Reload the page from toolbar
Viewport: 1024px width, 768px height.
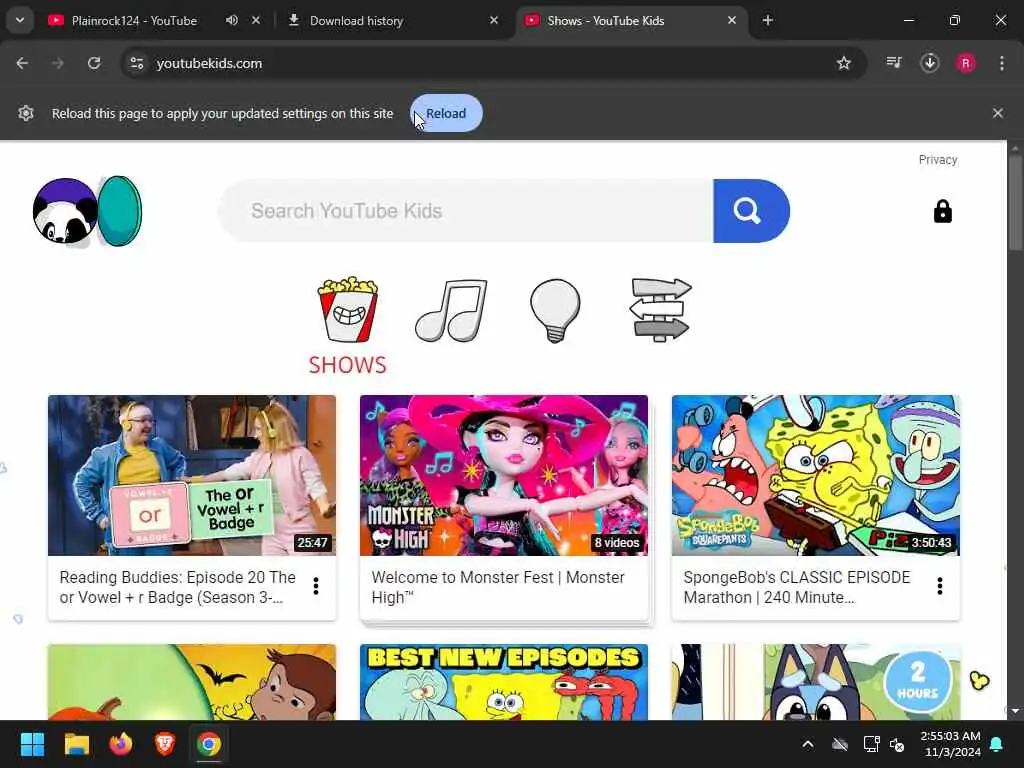[x=94, y=63]
